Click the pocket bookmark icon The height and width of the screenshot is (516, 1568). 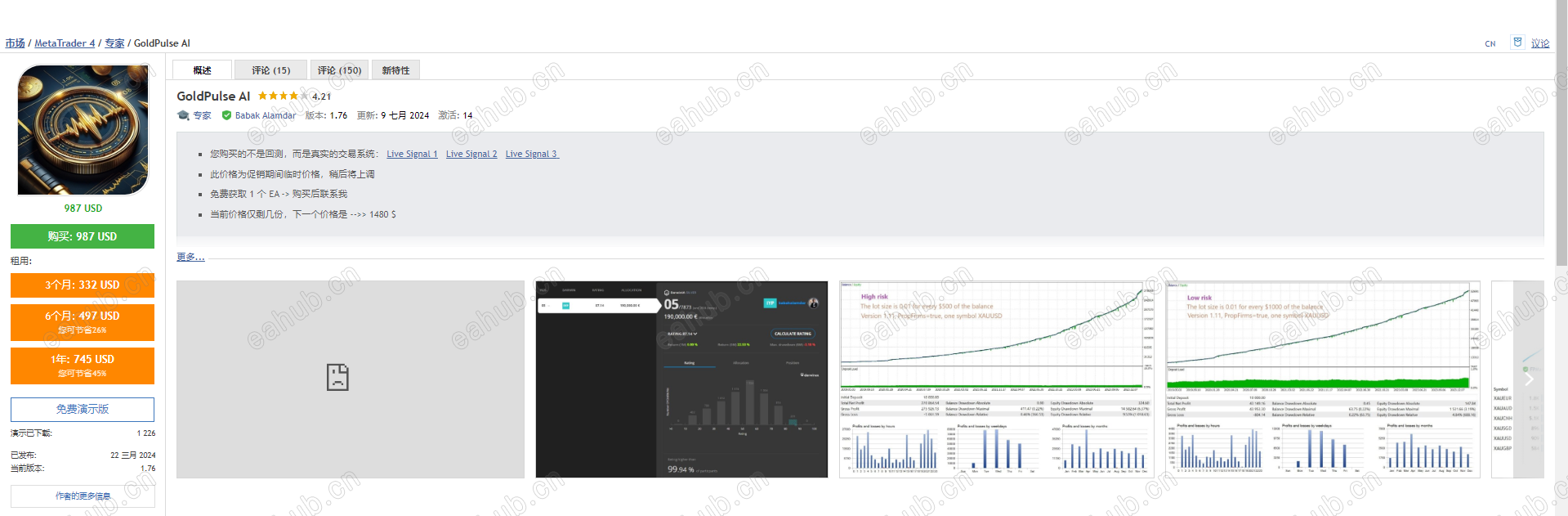1517,43
